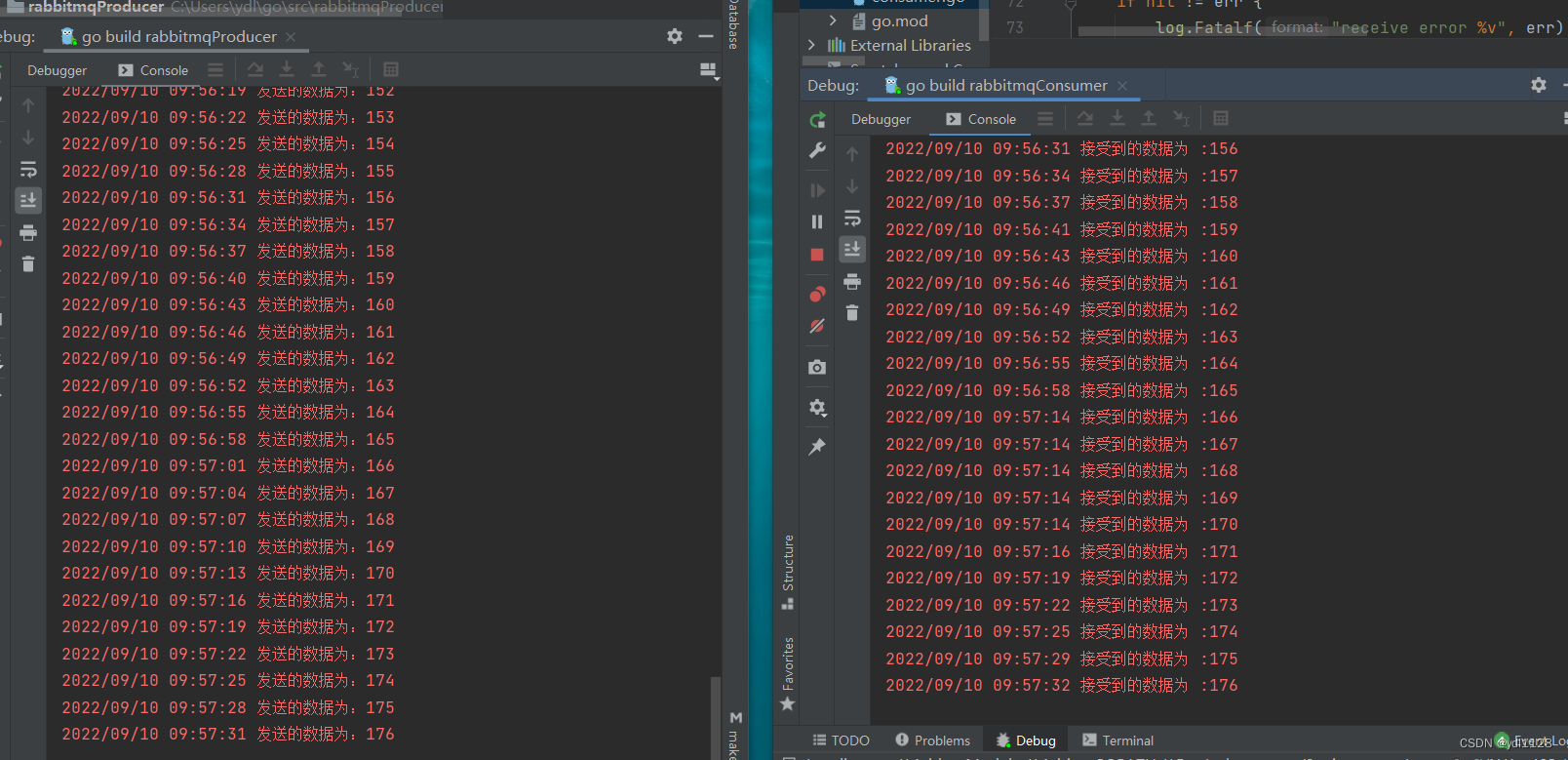Print the Consumer console output
1568x760 pixels.
pos(852,282)
